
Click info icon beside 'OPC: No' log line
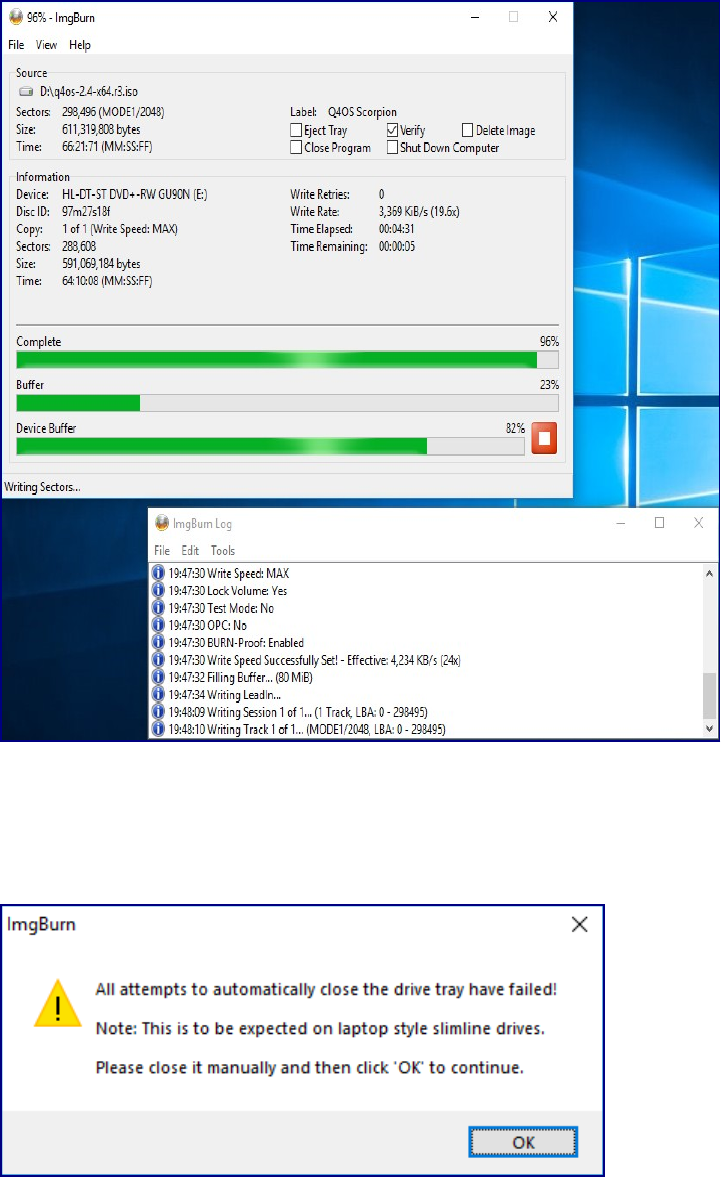tap(158, 625)
